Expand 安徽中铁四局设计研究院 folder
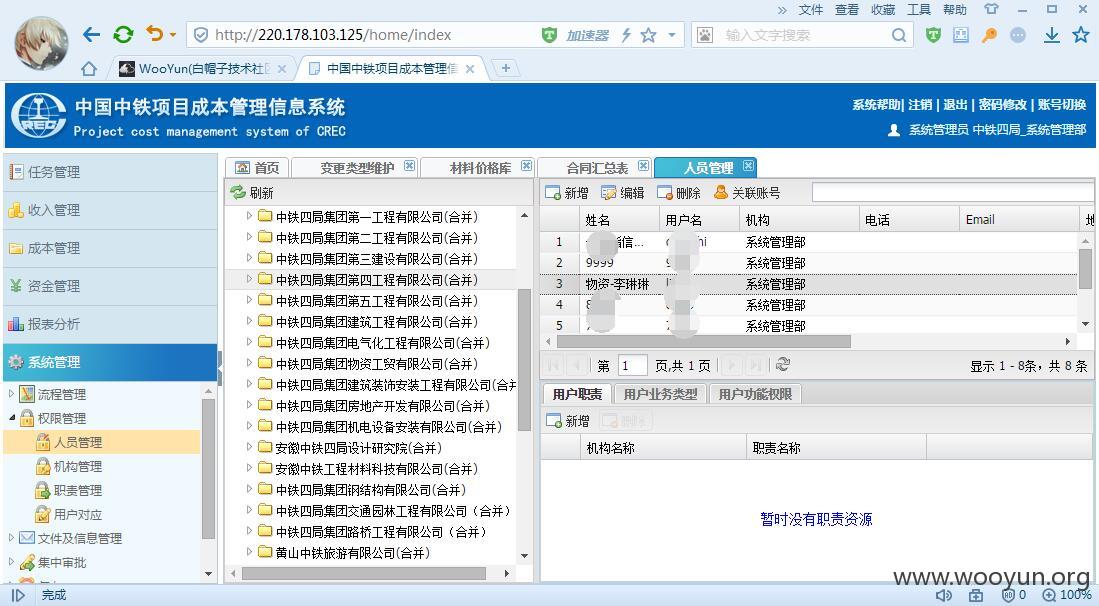1099x606 pixels. point(249,447)
